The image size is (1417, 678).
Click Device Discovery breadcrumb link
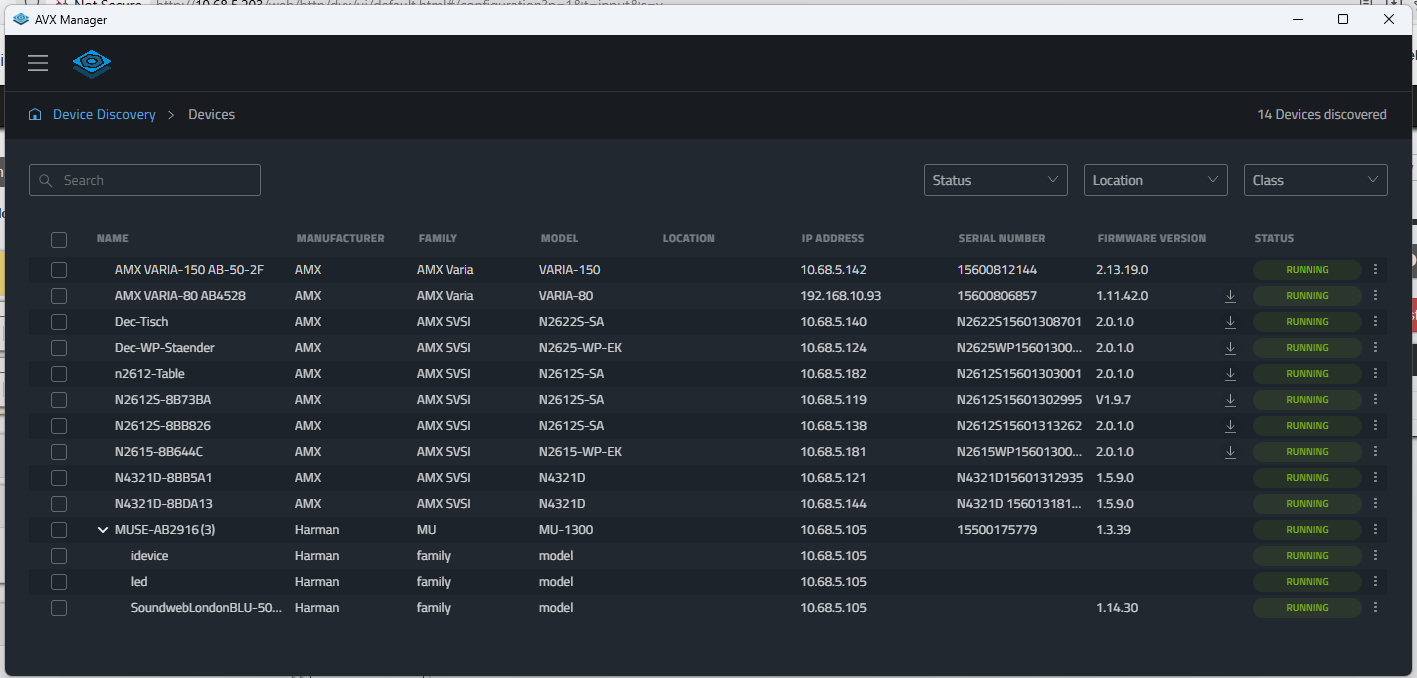pos(104,115)
